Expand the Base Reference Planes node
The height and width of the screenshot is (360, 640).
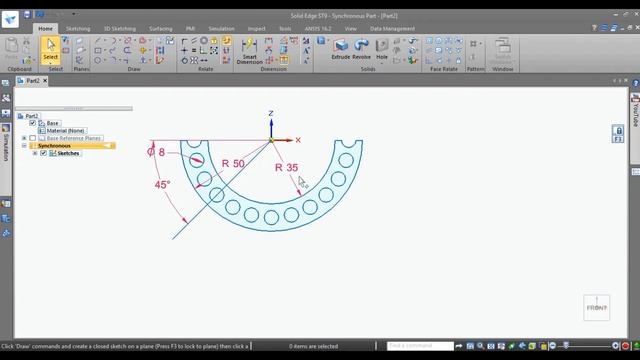24,138
